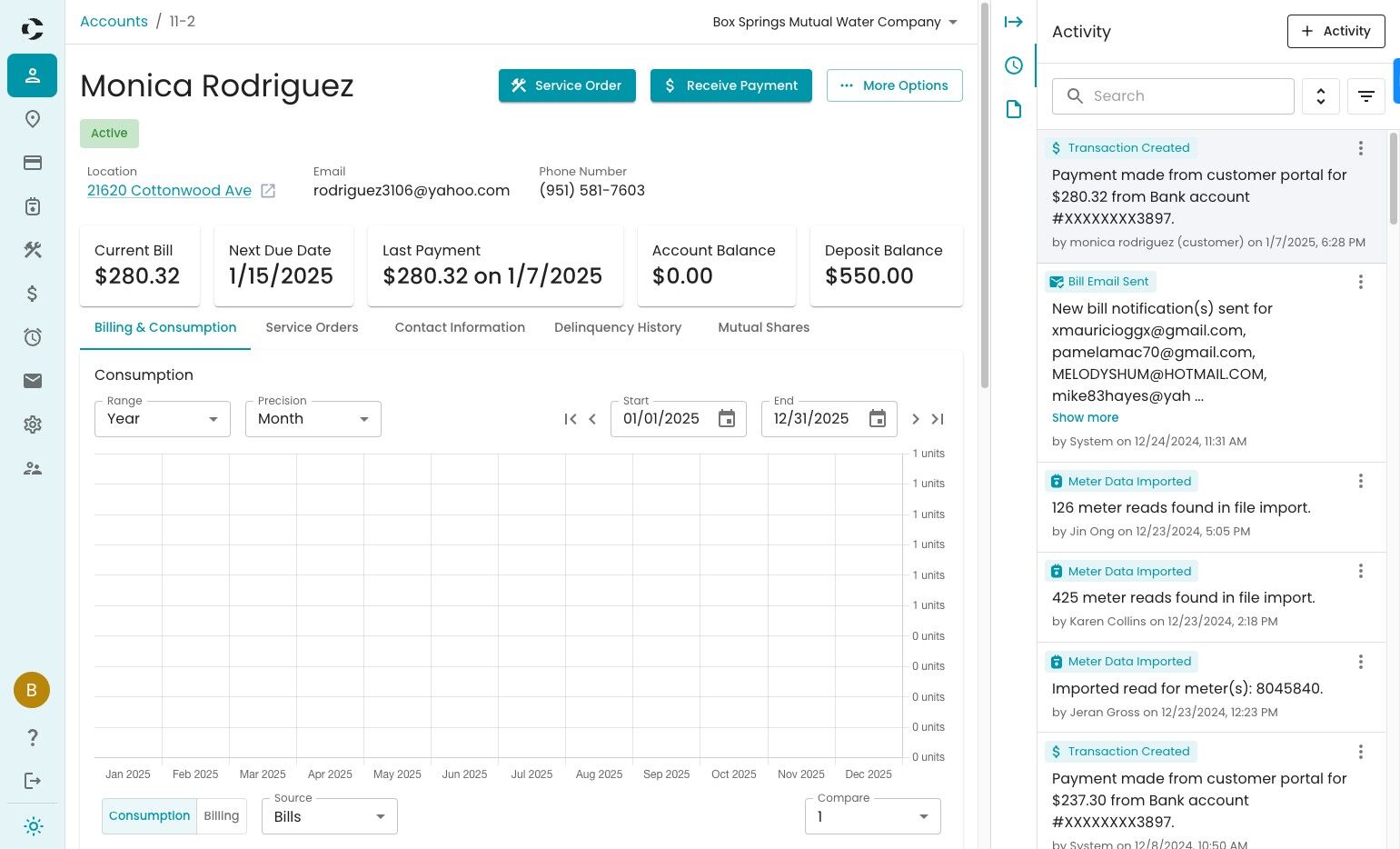Click Show more in Bill Email Sent
1400x849 pixels.
coord(1085,418)
